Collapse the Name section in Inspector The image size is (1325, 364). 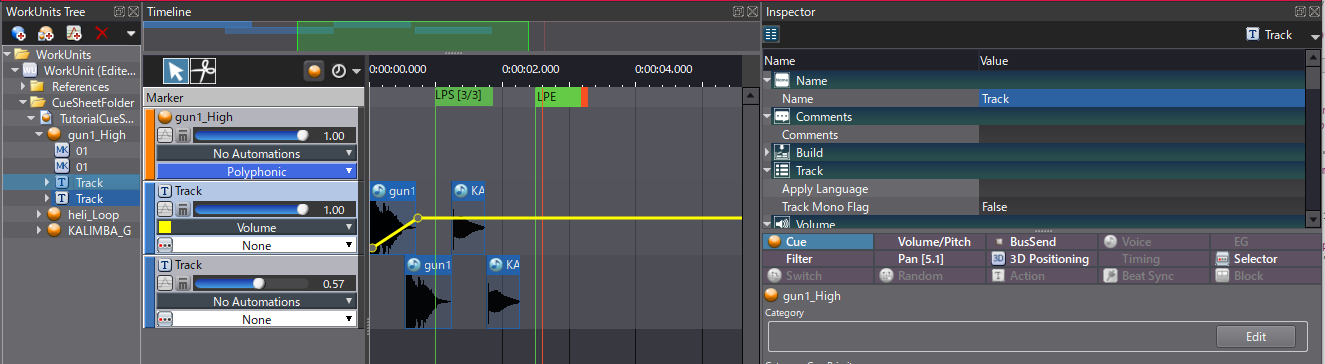[768, 80]
